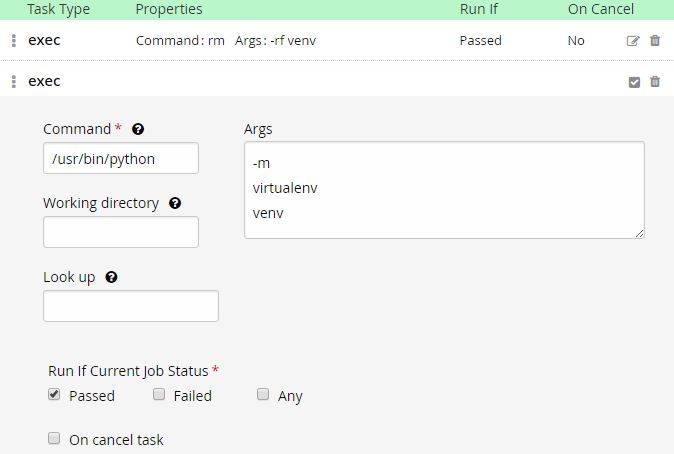Viewport: 674px width, 454px height.
Task: Grab the drag handle of the first exec task
Action: coord(14,40)
